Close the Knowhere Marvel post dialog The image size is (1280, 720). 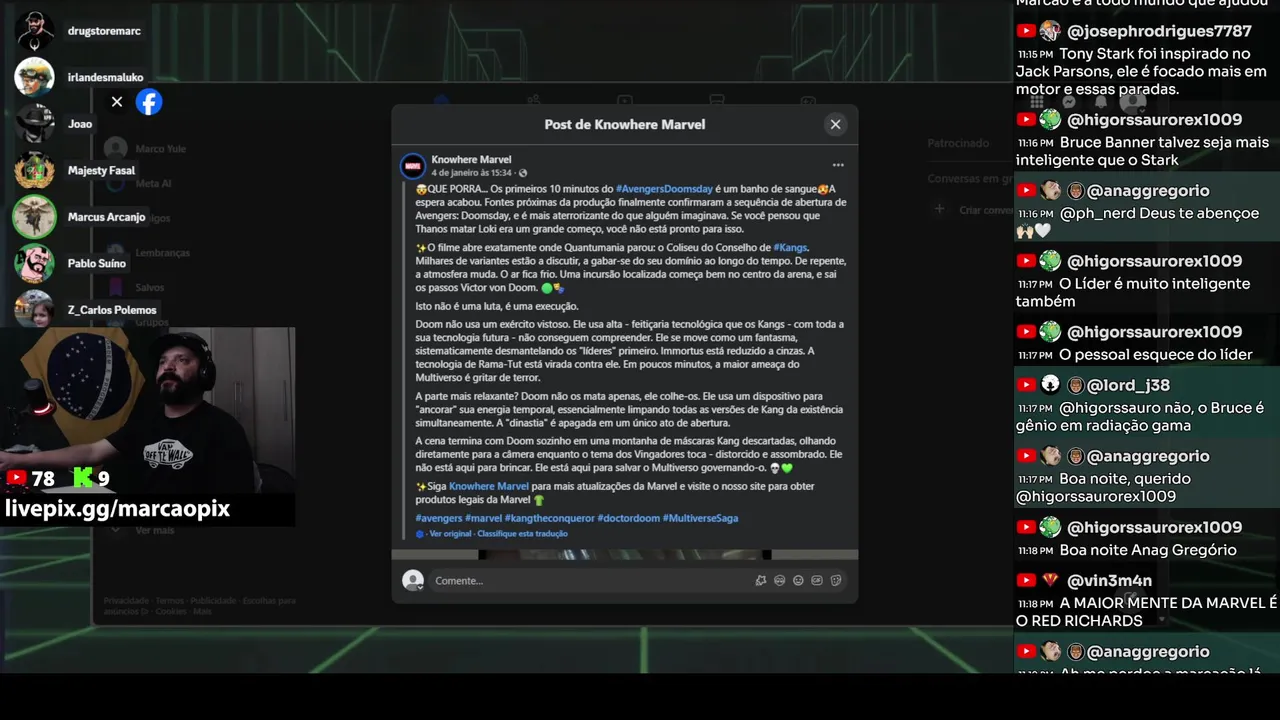835,124
